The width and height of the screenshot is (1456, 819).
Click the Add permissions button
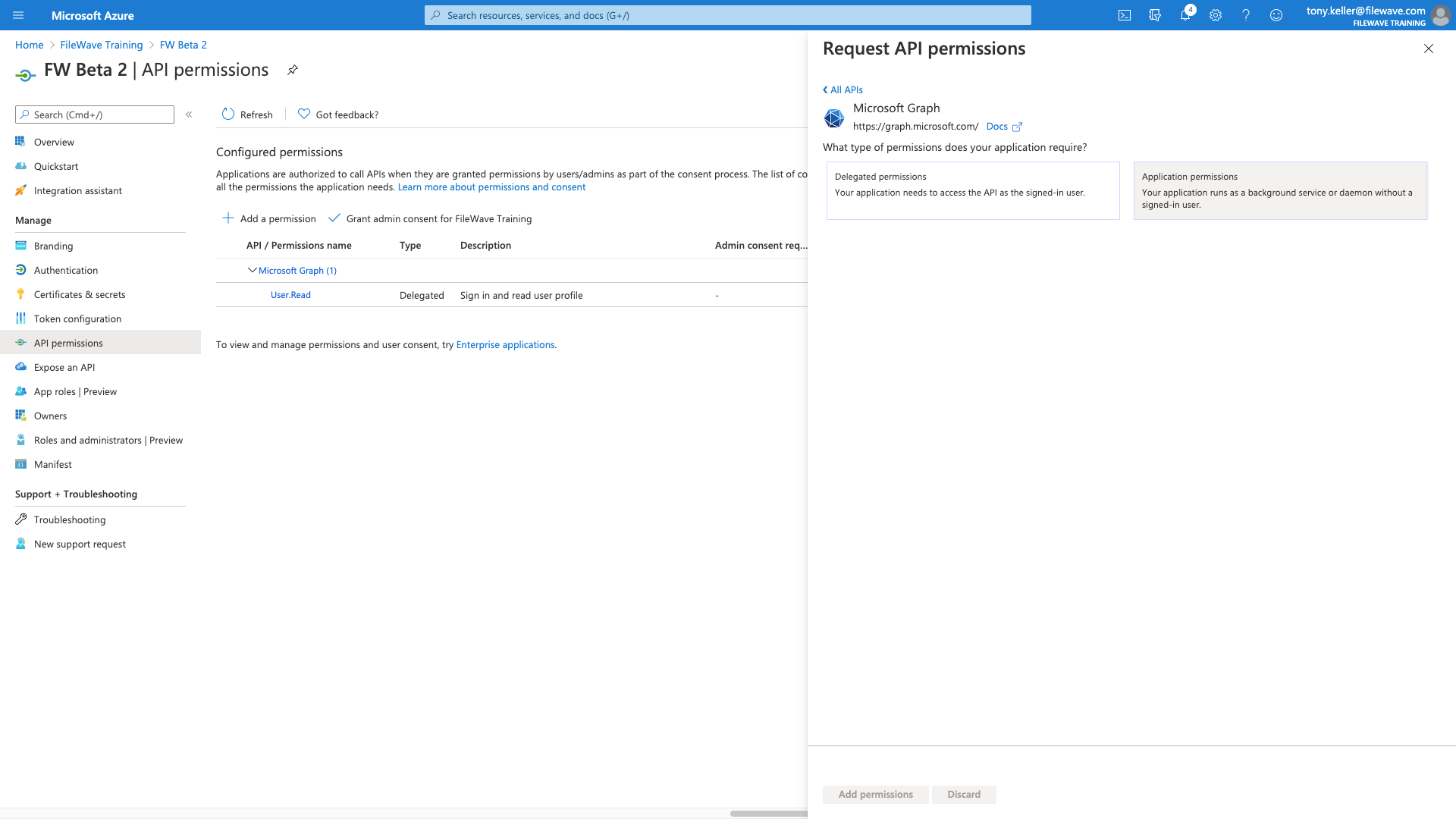coord(876,794)
